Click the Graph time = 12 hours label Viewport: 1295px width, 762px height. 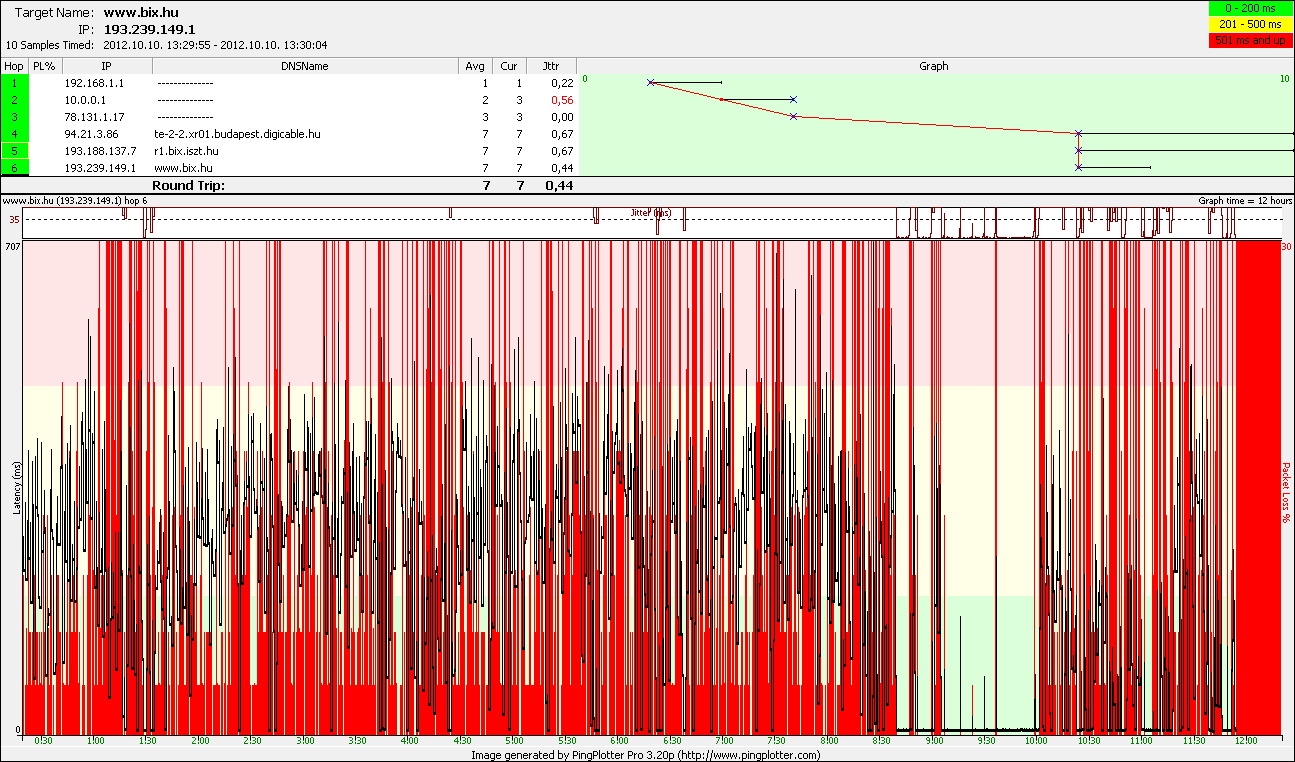[x=1245, y=201]
